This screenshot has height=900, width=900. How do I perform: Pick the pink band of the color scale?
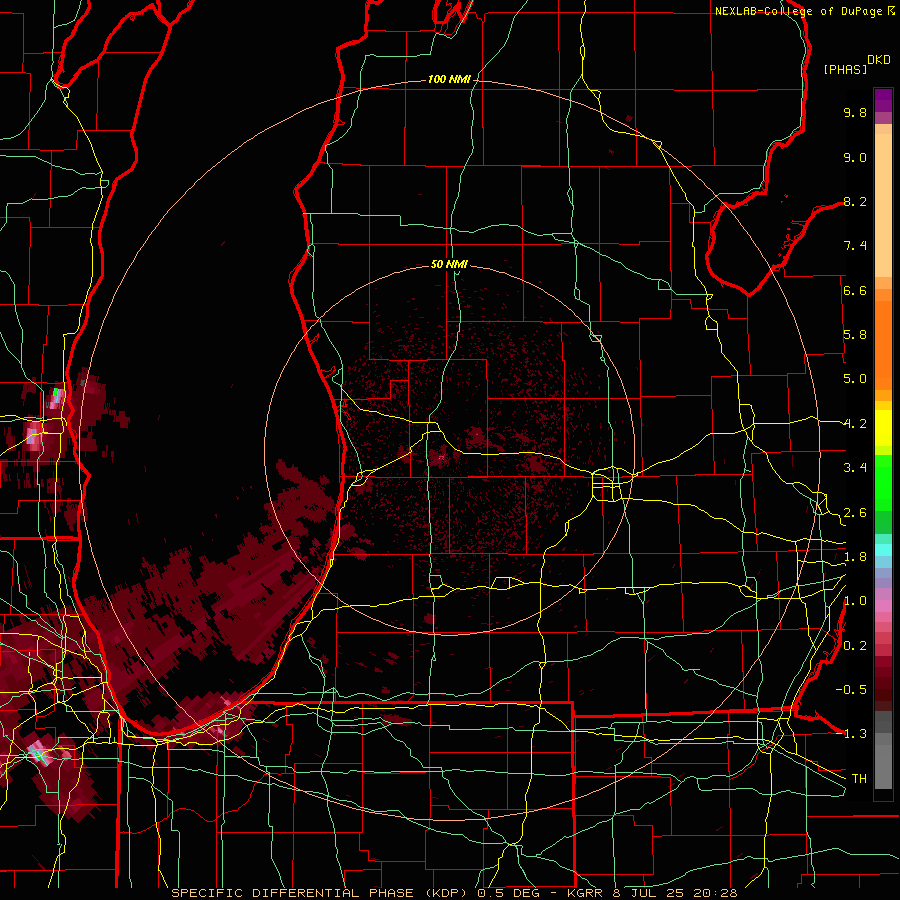click(883, 606)
